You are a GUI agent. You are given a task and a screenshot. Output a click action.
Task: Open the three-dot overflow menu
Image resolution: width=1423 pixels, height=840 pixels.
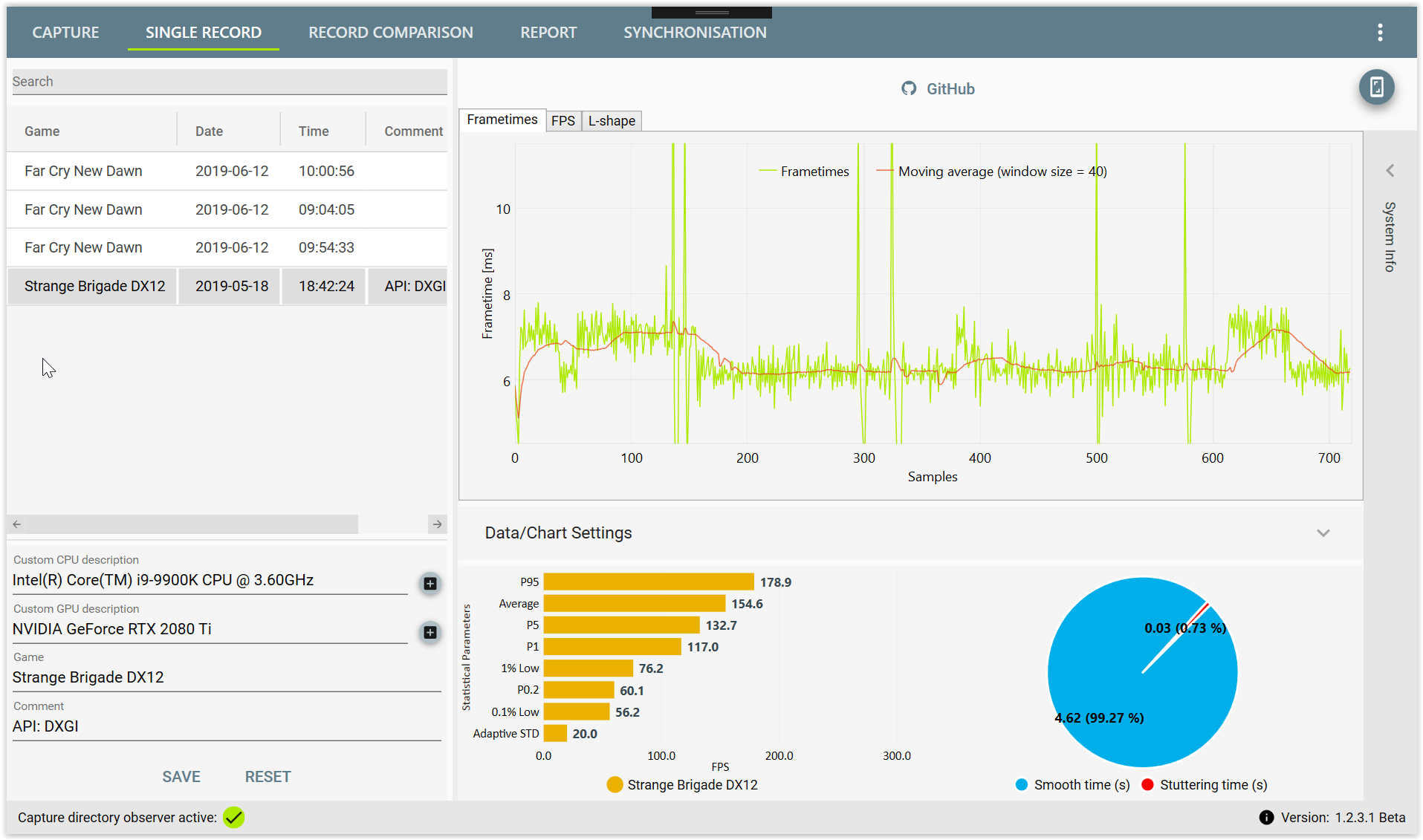click(x=1380, y=32)
